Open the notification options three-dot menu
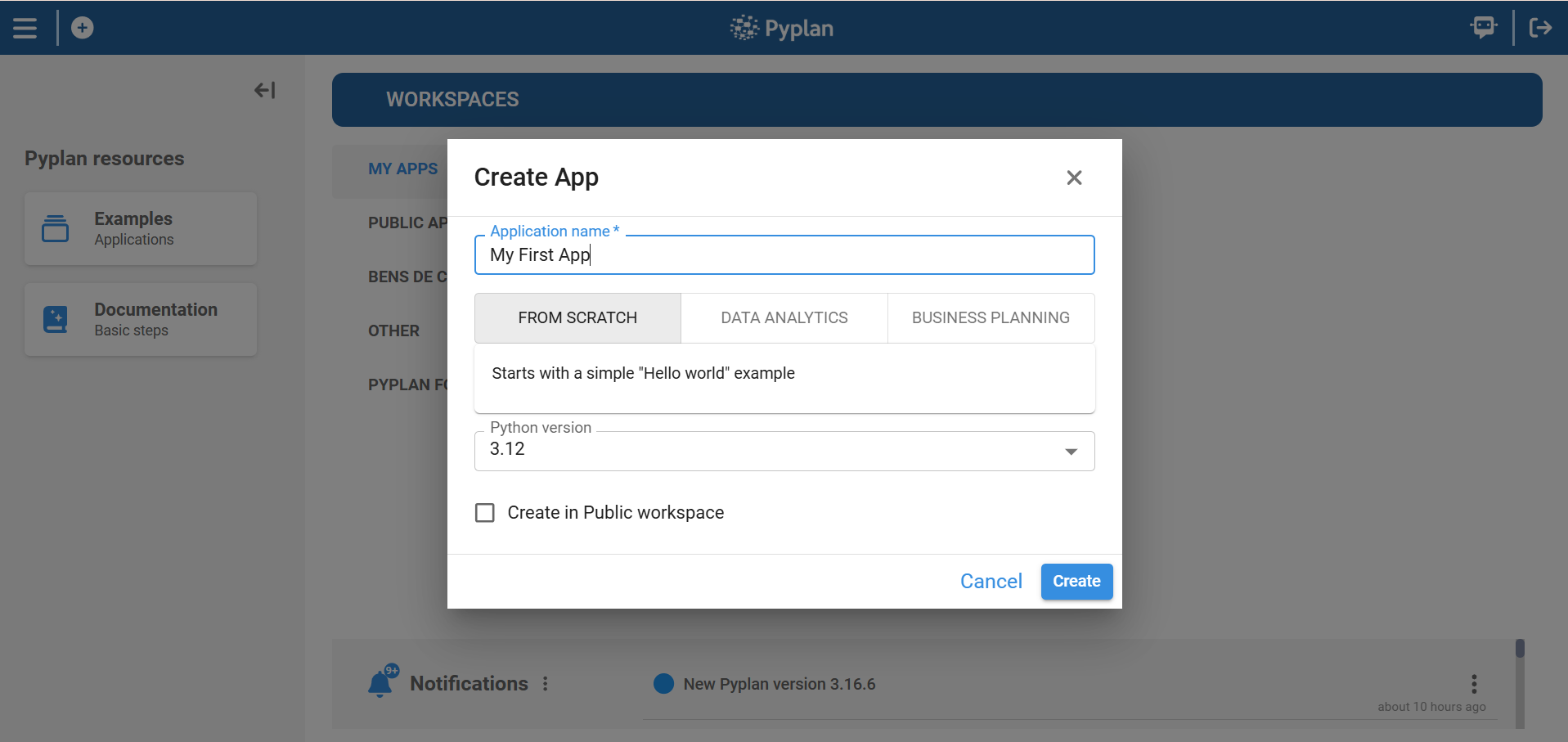 pos(546,683)
